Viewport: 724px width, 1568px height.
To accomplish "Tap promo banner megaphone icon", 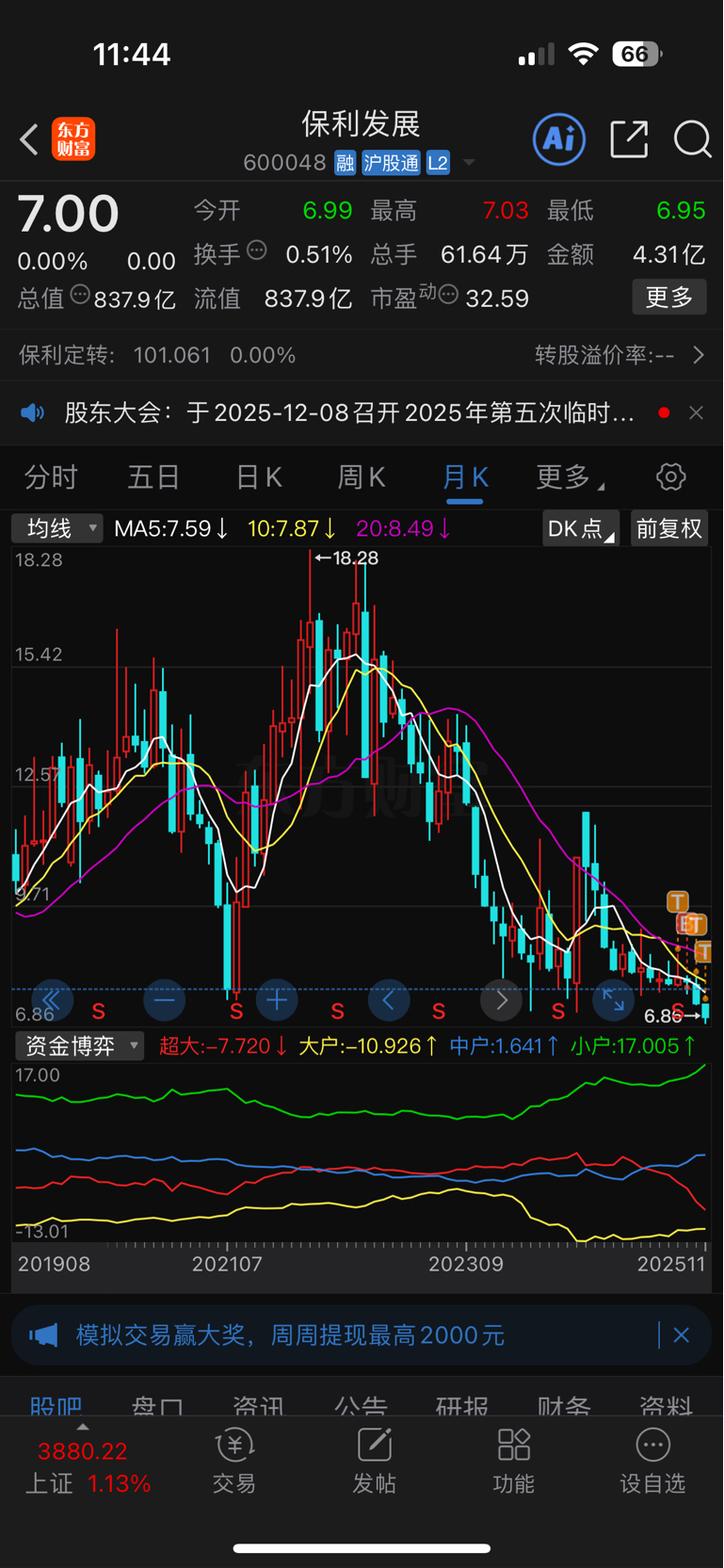I will [43, 1334].
